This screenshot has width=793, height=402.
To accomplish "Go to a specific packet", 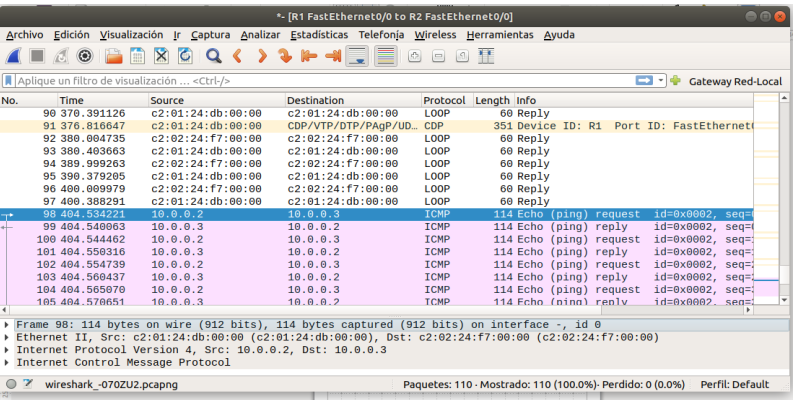I will (x=285, y=56).
